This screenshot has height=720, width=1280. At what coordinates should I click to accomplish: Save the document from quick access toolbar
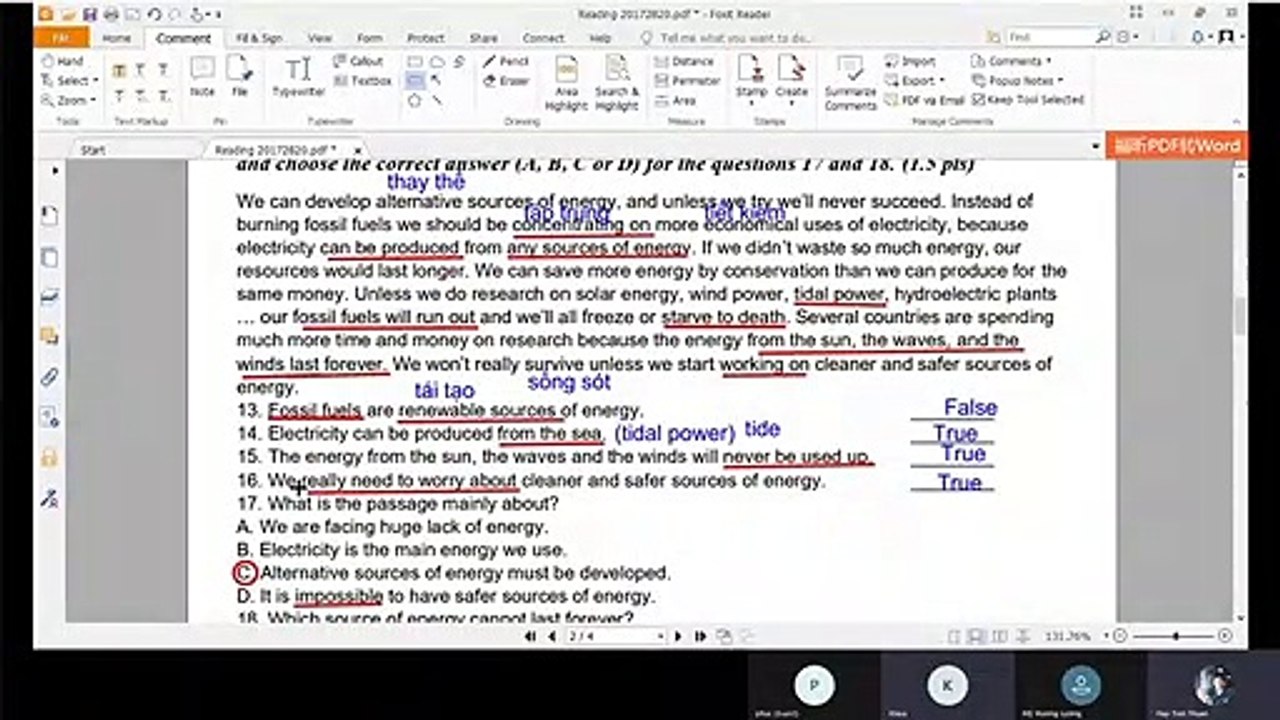[x=90, y=14]
